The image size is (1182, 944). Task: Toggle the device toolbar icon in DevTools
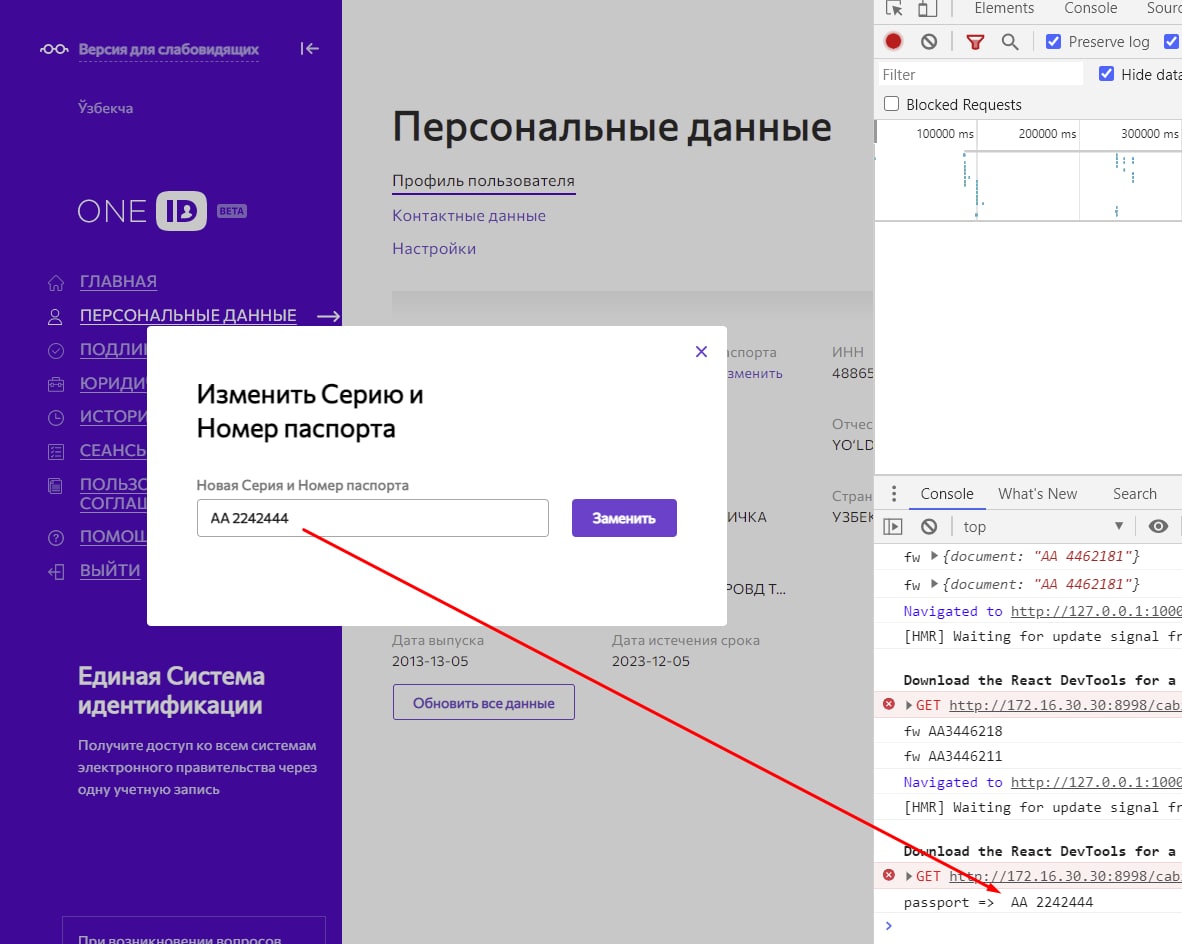coord(926,8)
